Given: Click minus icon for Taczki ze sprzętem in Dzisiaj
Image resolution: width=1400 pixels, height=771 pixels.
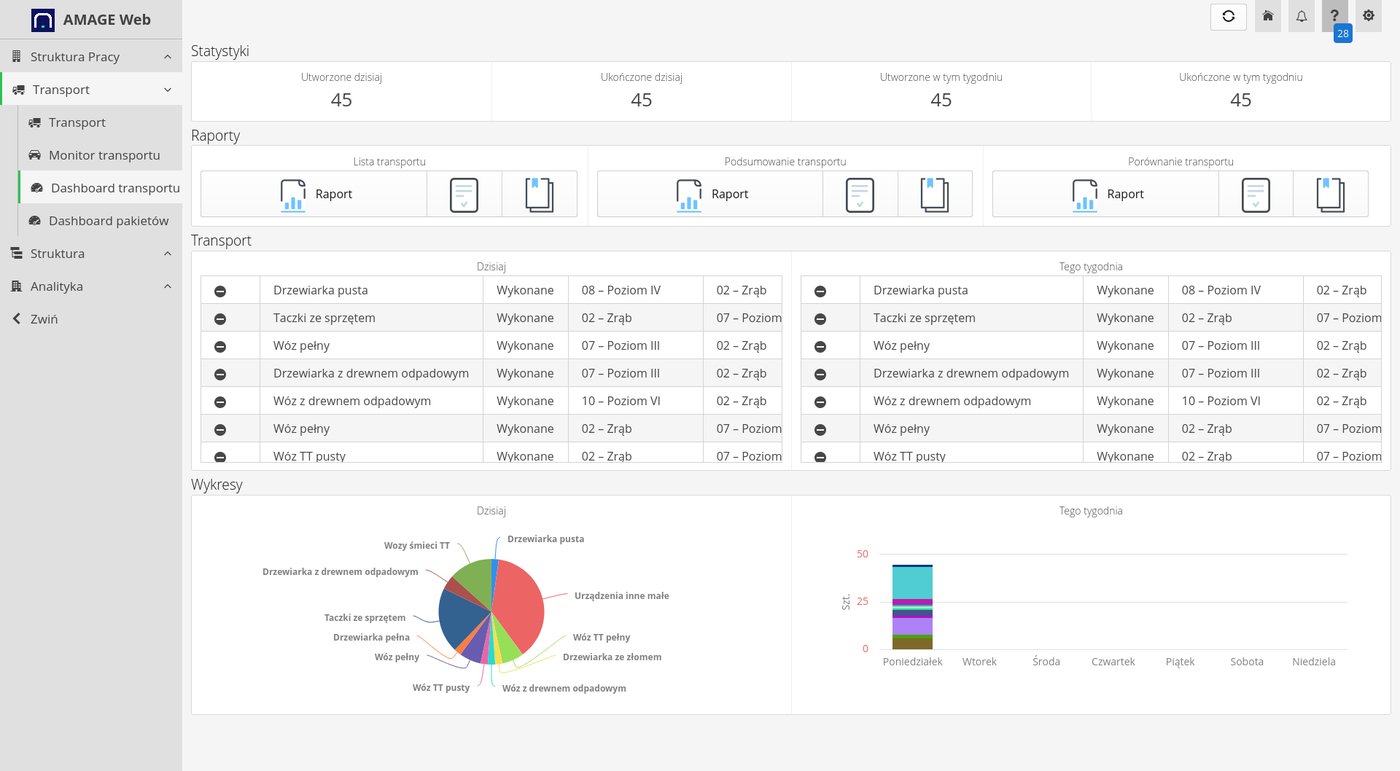Looking at the screenshot, I should tap(220, 319).
